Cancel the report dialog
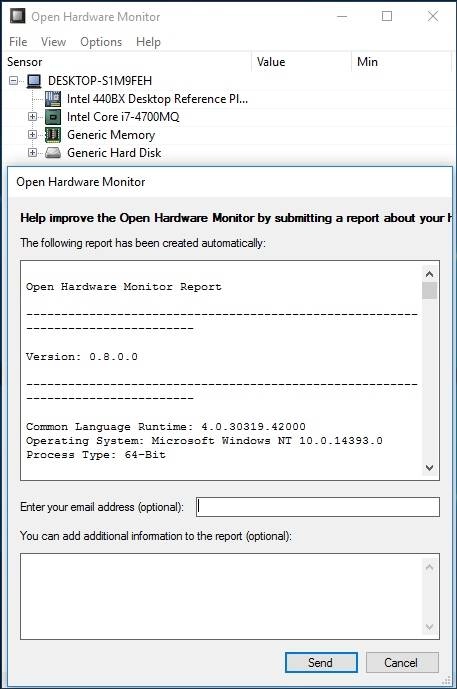457x689 pixels. click(x=402, y=662)
